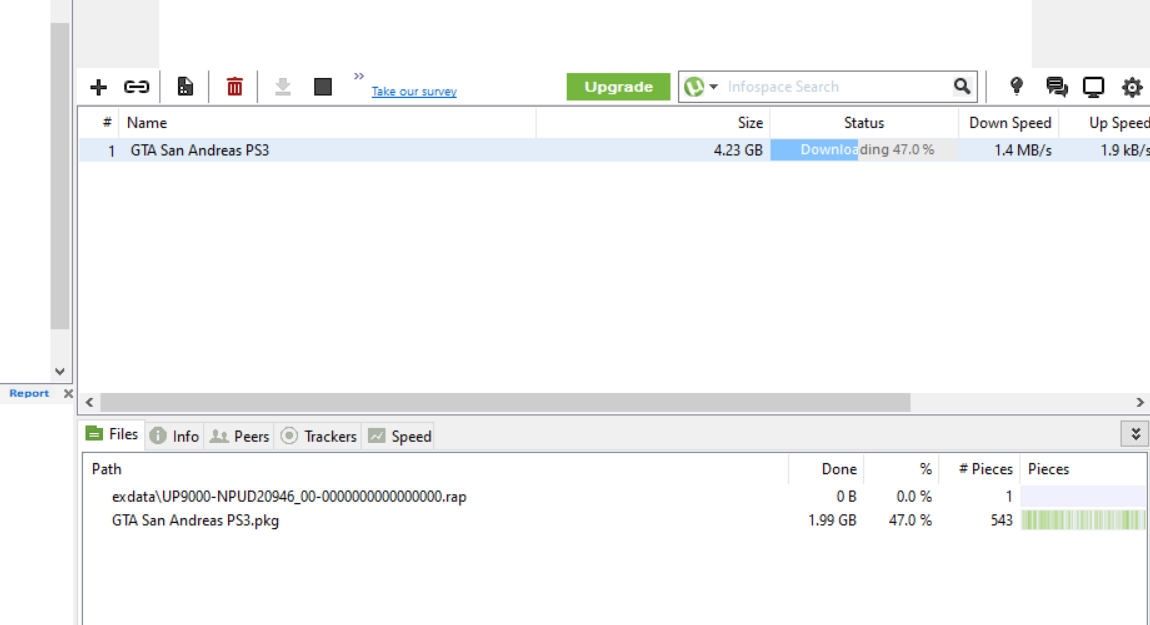
Task: Click the remote monitor icon
Action: pos(1094,87)
